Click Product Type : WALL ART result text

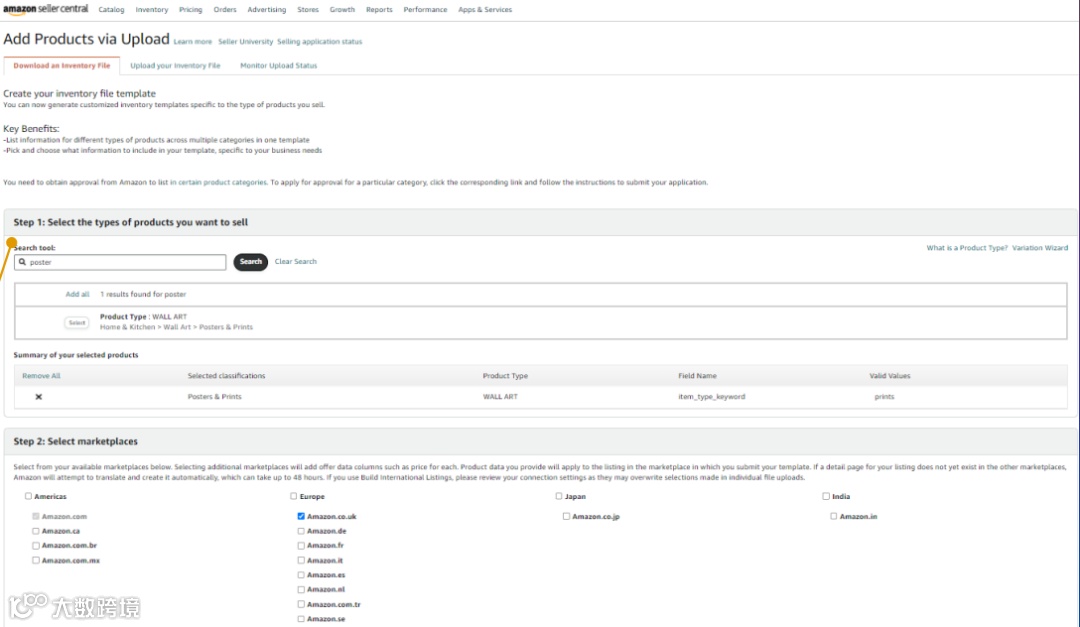pos(143,317)
